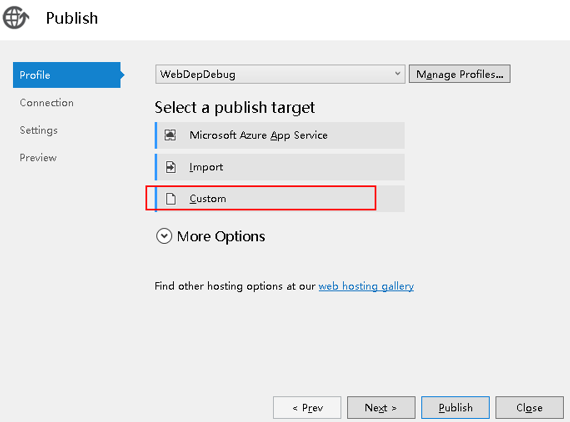570x422 pixels.
Task: Choose the Import publish target
Action: (280, 167)
